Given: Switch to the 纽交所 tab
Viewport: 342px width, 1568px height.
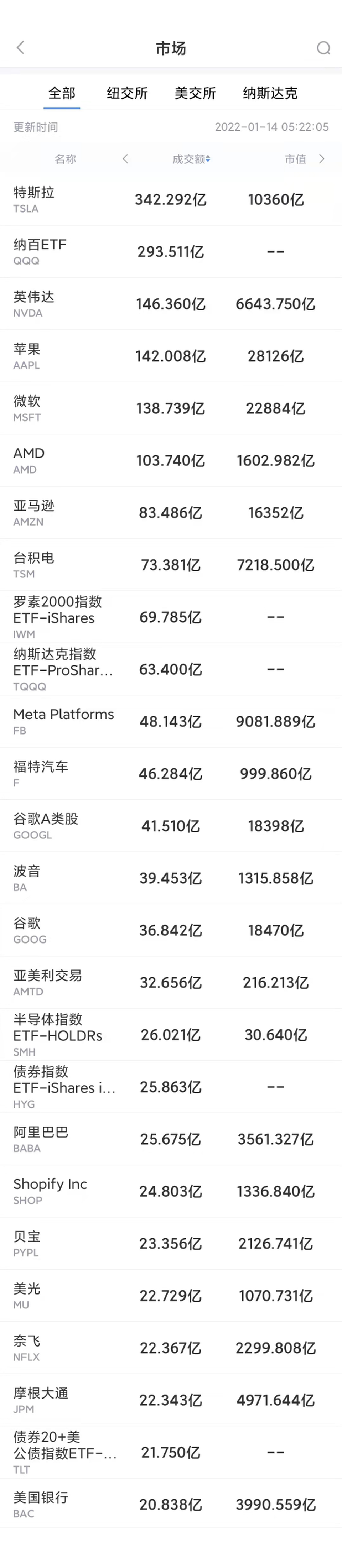Looking at the screenshot, I should tap(127, 93).
